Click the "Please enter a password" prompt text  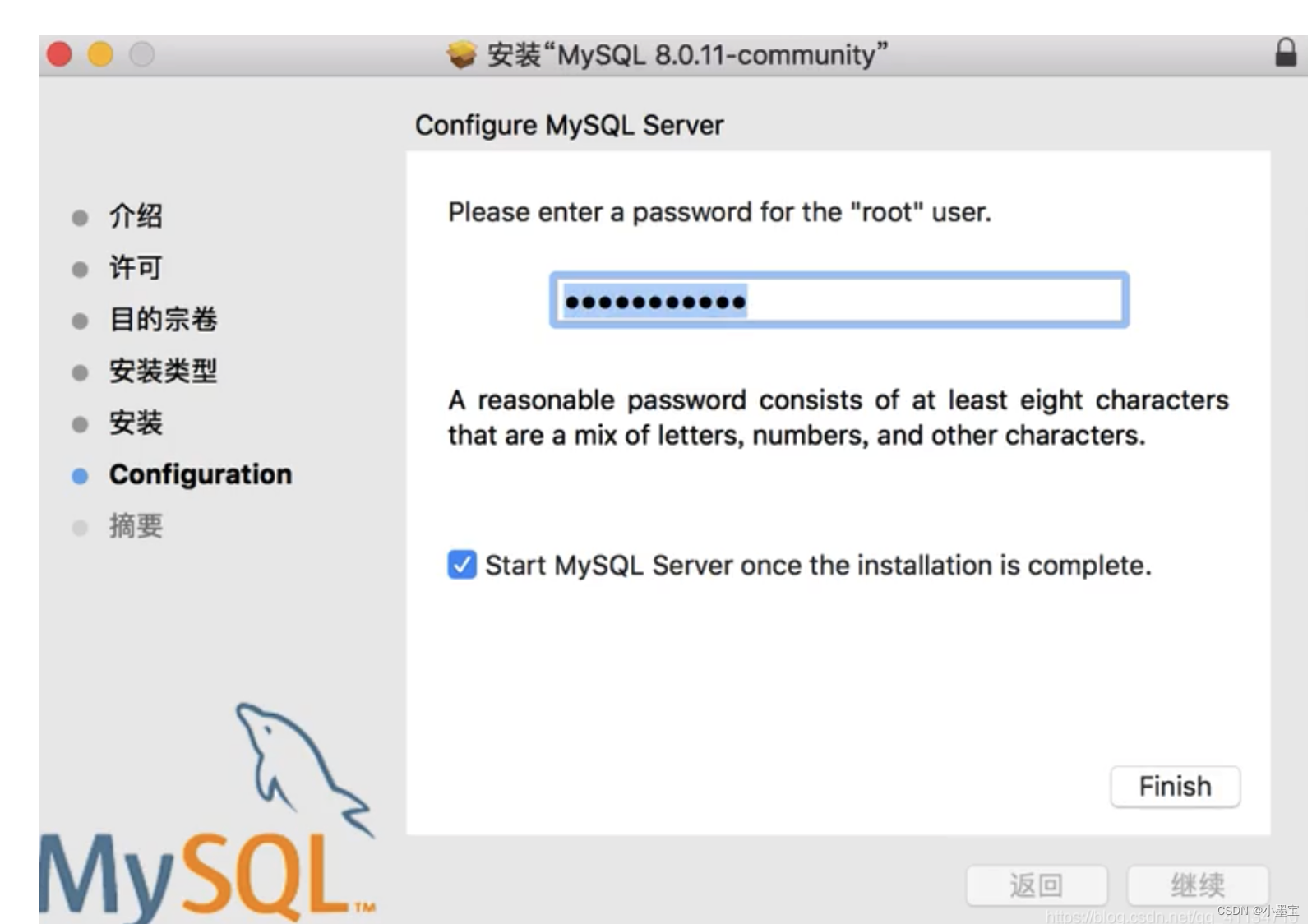(719, 212)
